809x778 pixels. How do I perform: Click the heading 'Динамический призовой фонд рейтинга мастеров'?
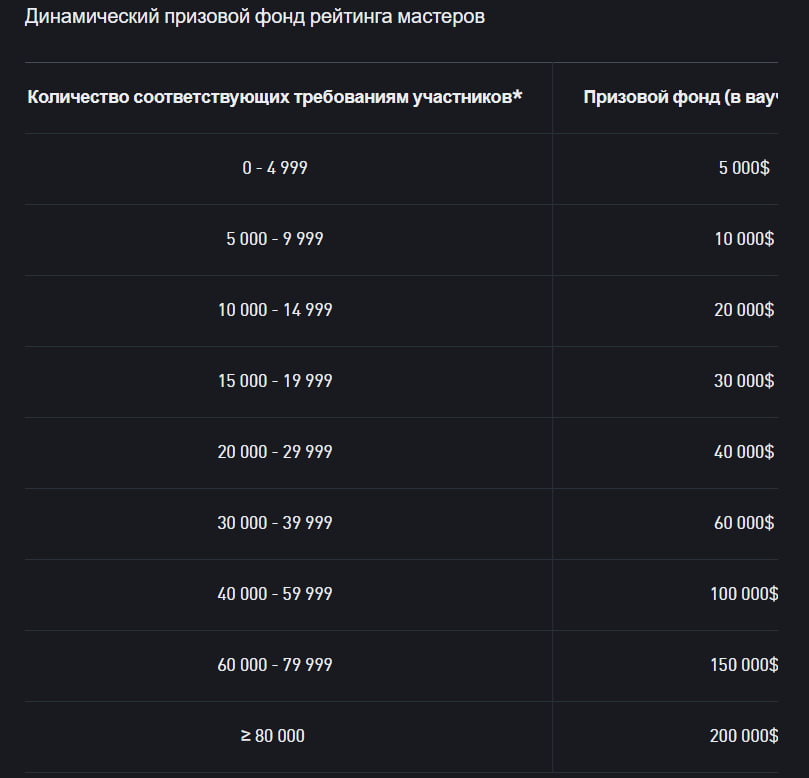click(x=254, y=17)
